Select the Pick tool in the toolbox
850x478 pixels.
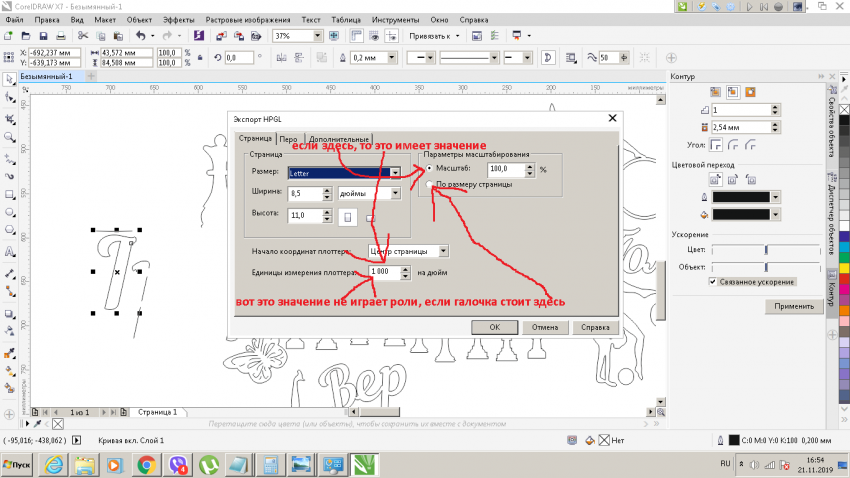[x=9, y=79]
